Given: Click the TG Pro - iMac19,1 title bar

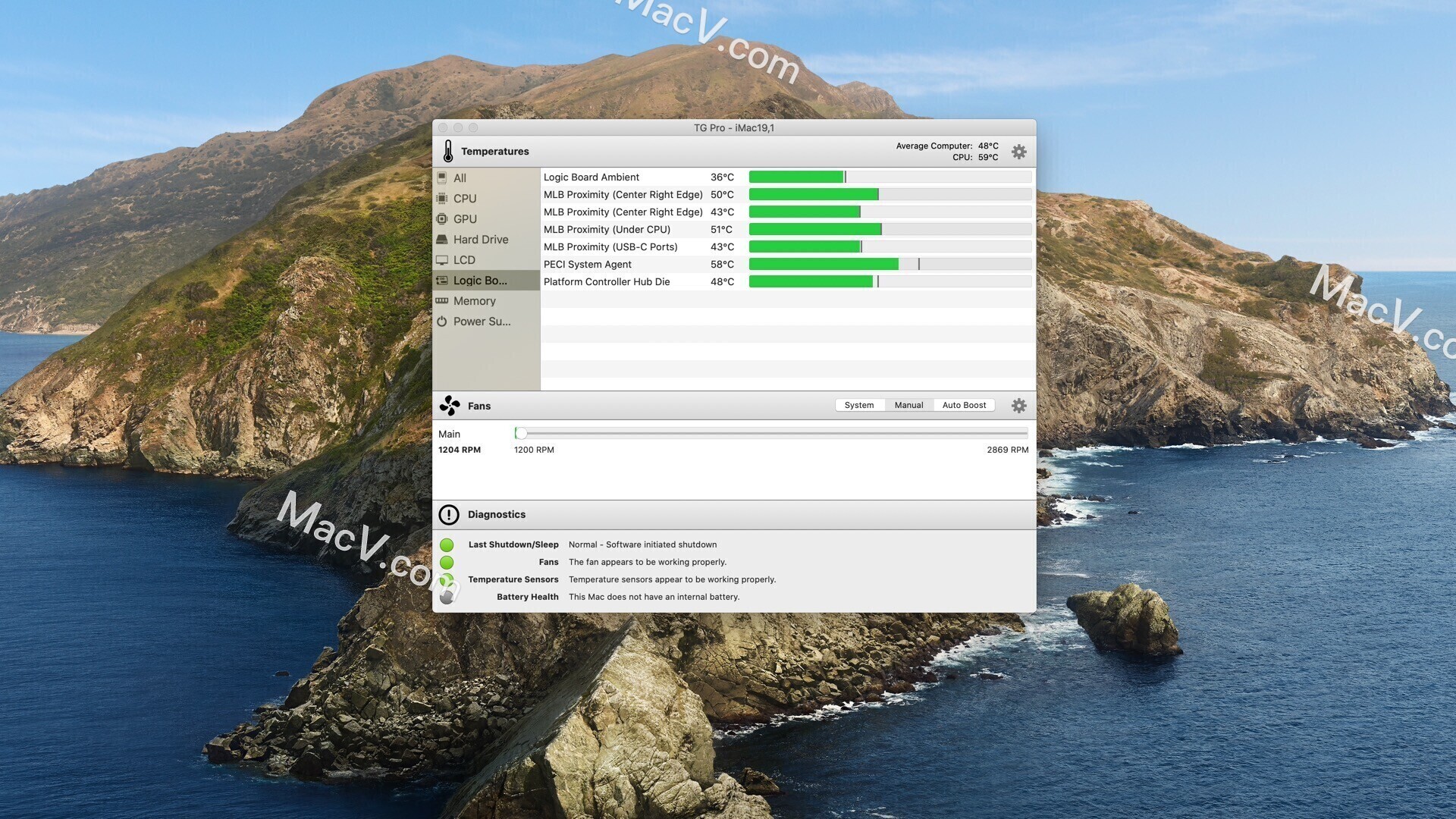Looking at the screenshot, I should tap(734, 127).
